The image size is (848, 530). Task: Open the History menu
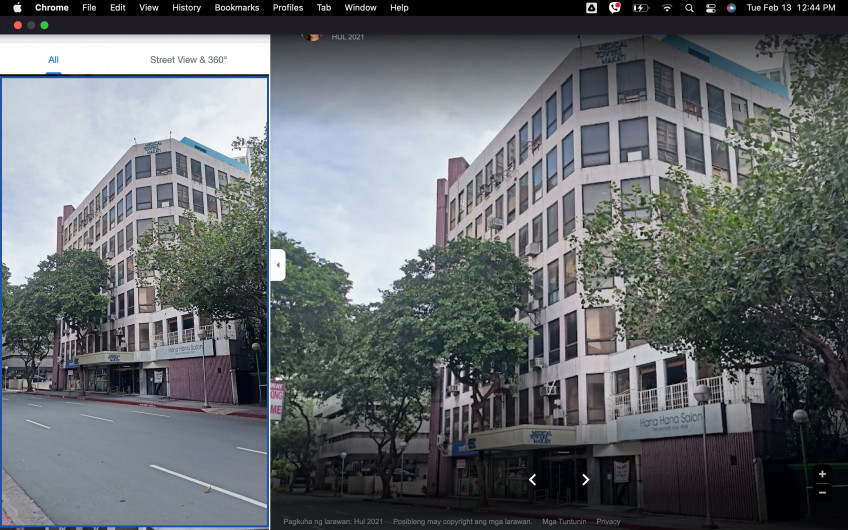point(186,7)
